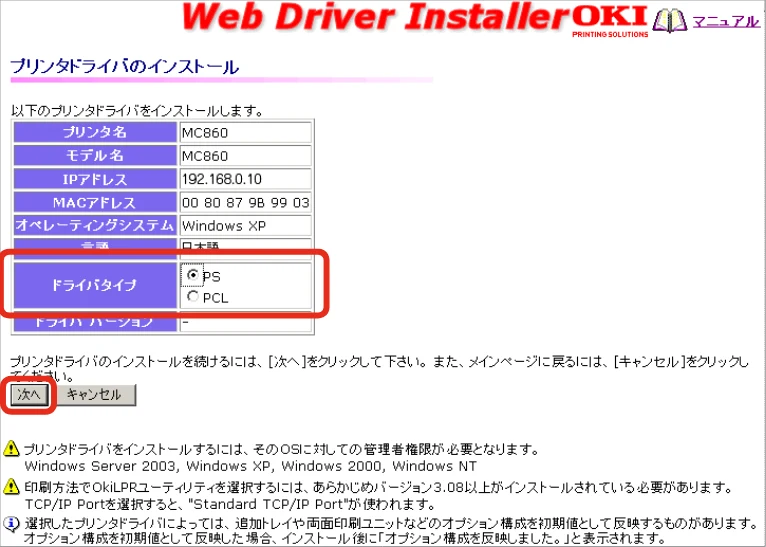Click the warning icon beside the administrator rights note
Image resolution: width=766 pixels, height=547 pixels.
(11, 448)
